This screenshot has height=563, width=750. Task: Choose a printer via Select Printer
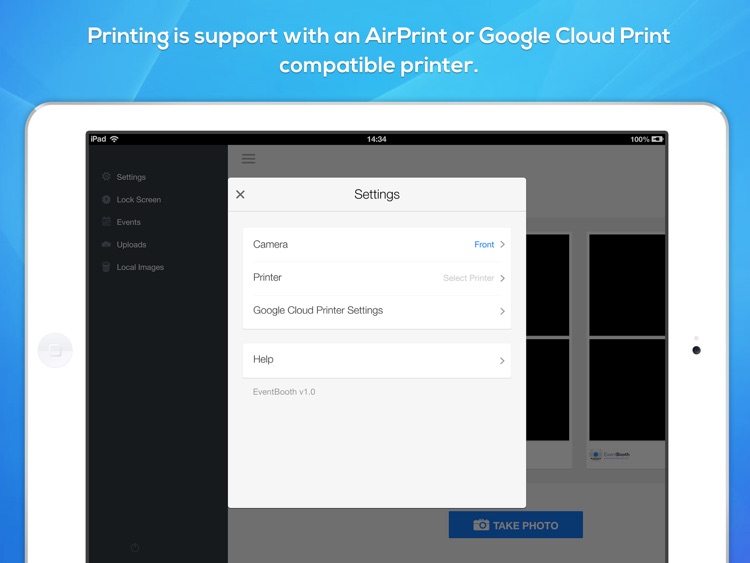tap(468, 278)
